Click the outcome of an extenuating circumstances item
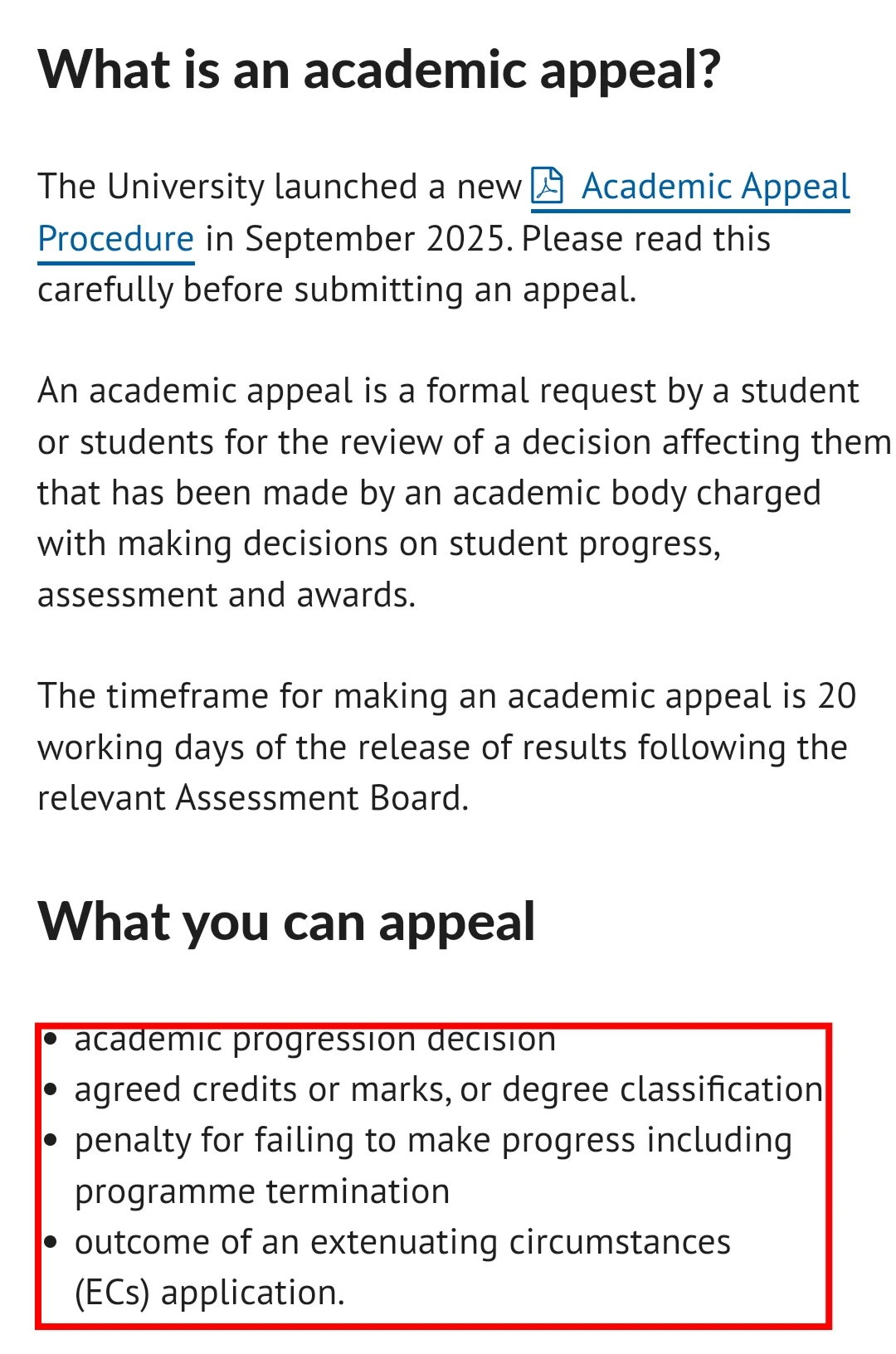 pos(402,1267)
